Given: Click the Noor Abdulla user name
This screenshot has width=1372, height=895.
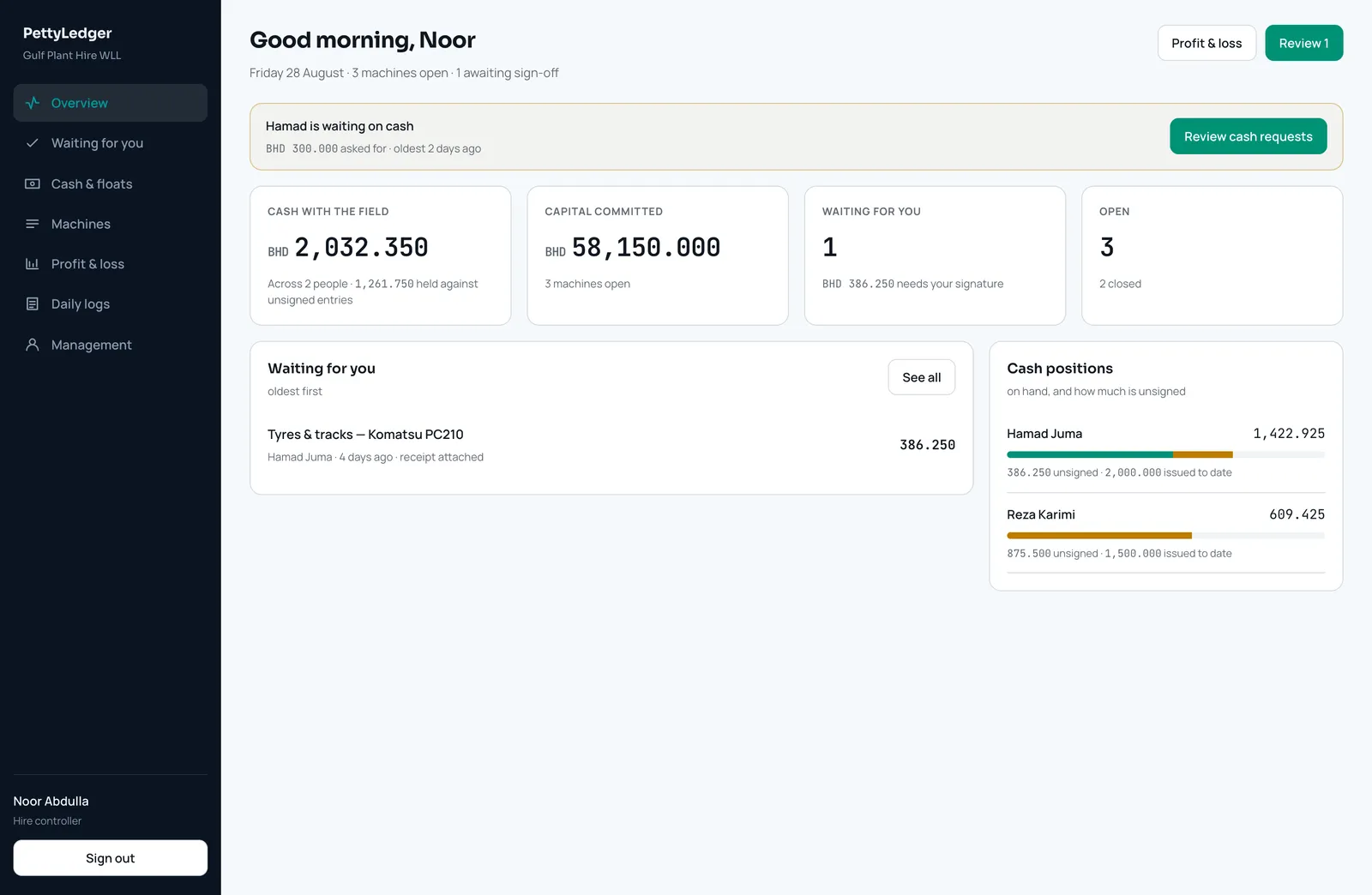Looking at the screenshot, I should [x=51, y=801].
